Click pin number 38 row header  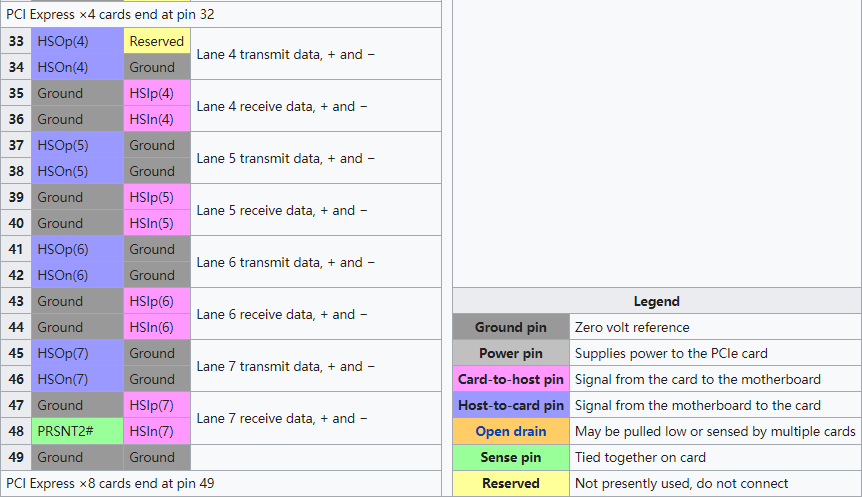point(16,171)
